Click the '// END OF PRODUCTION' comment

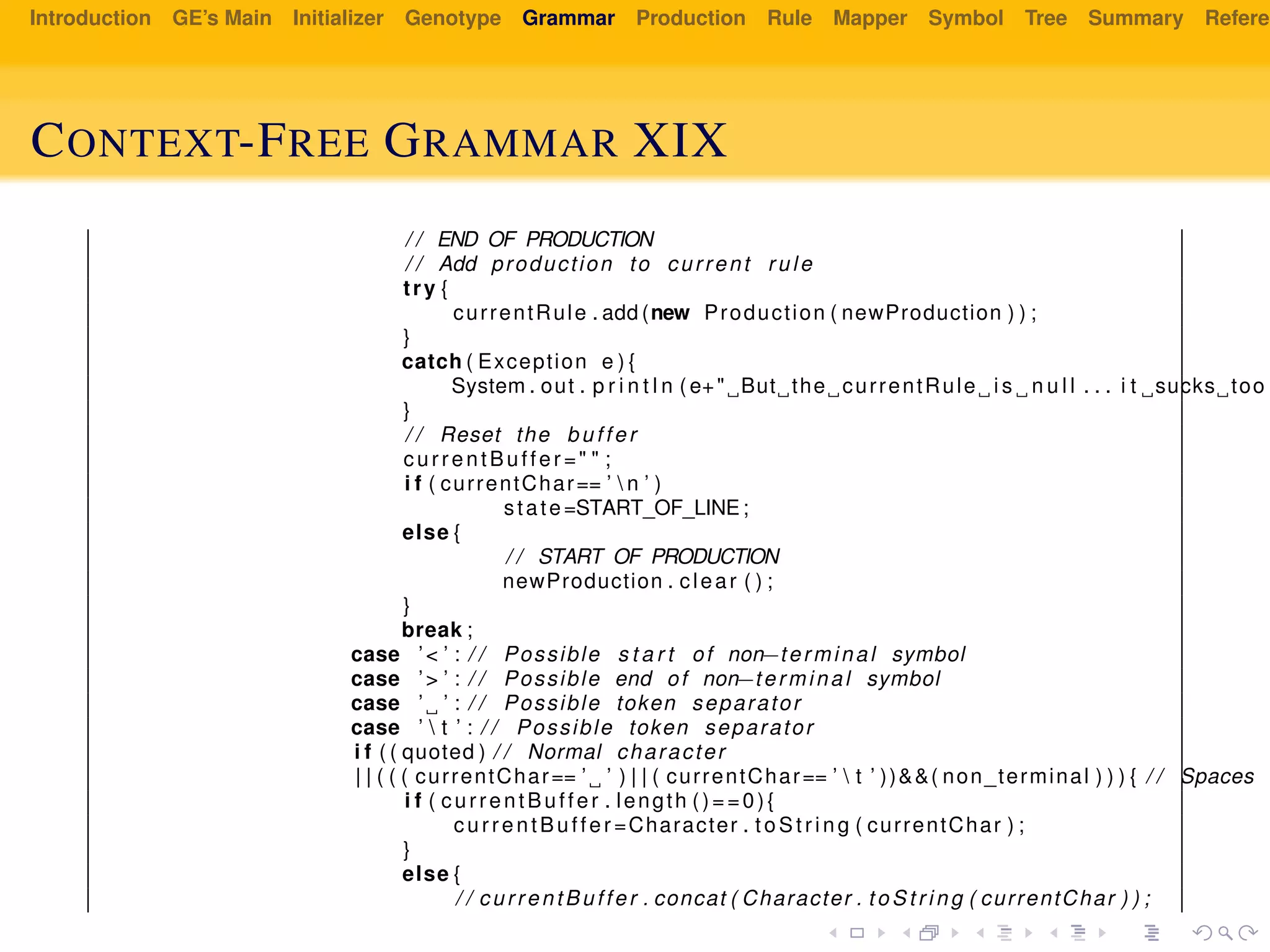529,239
